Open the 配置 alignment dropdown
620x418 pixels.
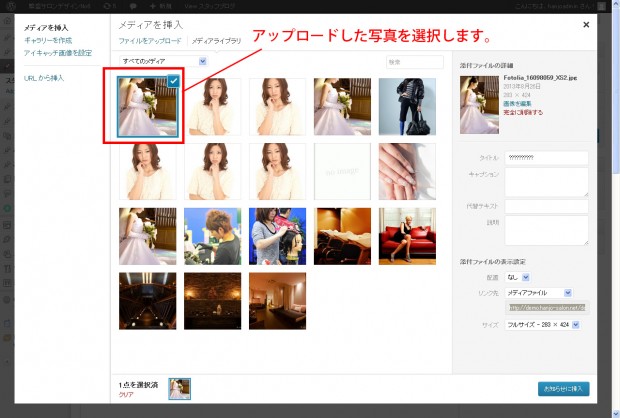tap(520, 276)
